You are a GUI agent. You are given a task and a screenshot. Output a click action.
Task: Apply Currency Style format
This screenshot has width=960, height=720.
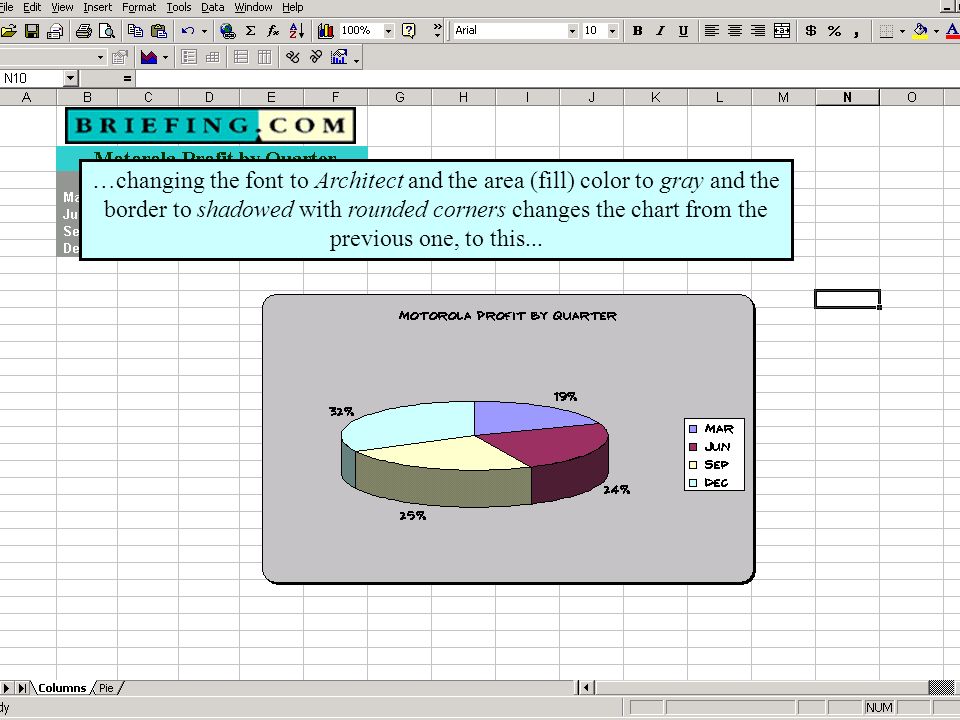coord(811,31)
